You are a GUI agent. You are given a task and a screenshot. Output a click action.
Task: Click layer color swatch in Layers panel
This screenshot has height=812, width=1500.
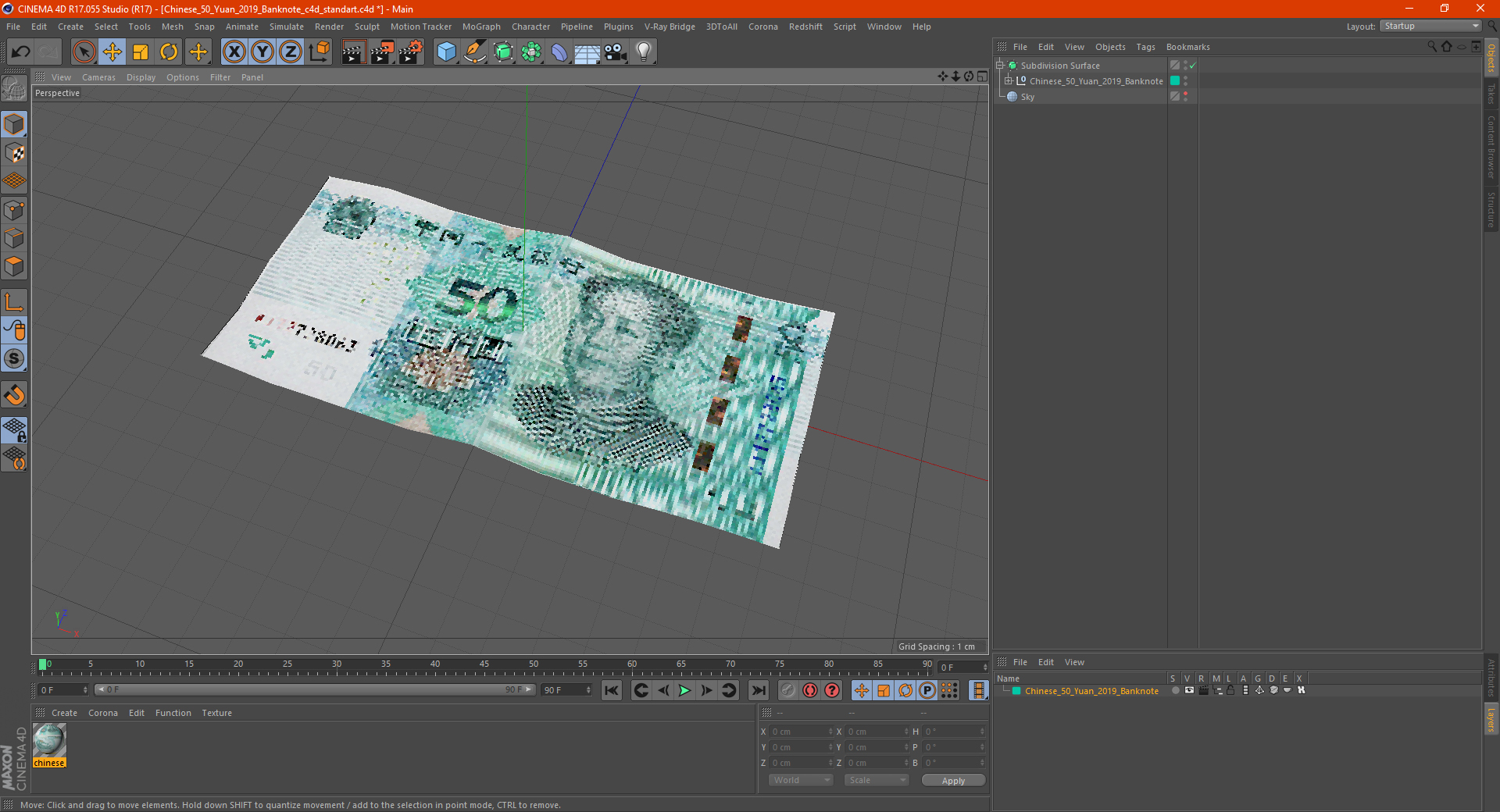[1016, 691]
